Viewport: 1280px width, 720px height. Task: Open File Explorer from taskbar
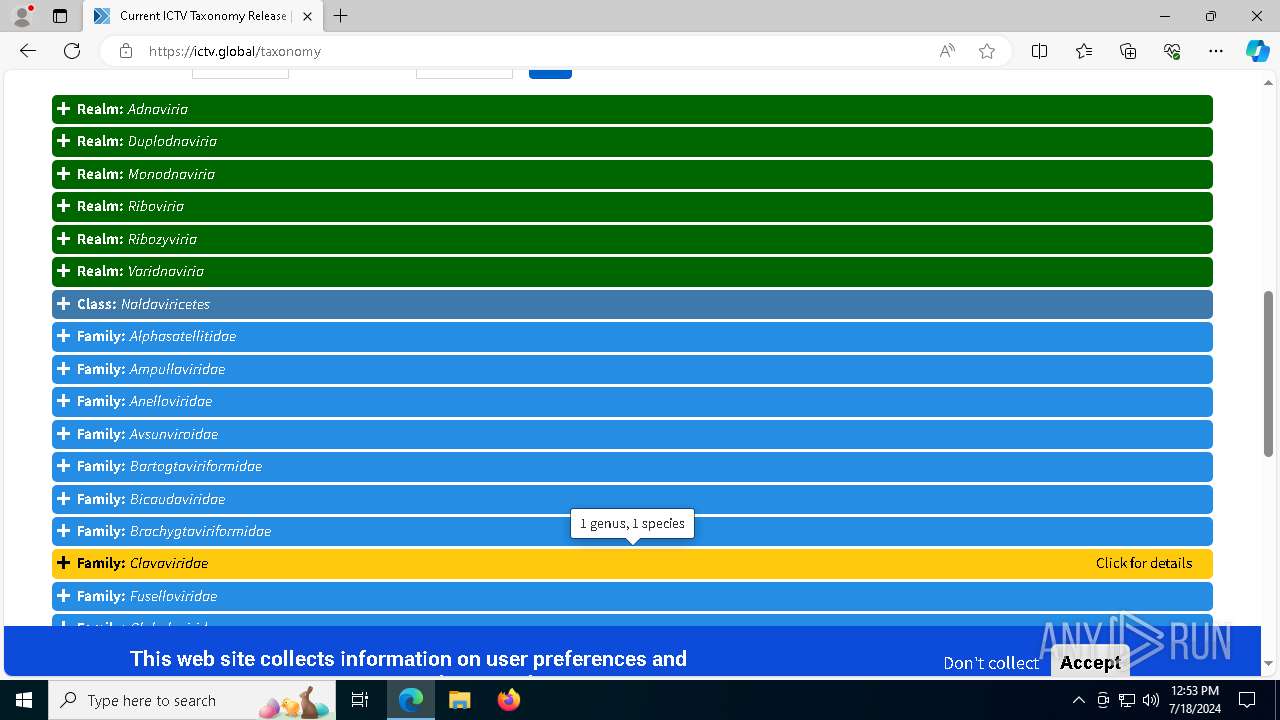[x=459, y=700]
